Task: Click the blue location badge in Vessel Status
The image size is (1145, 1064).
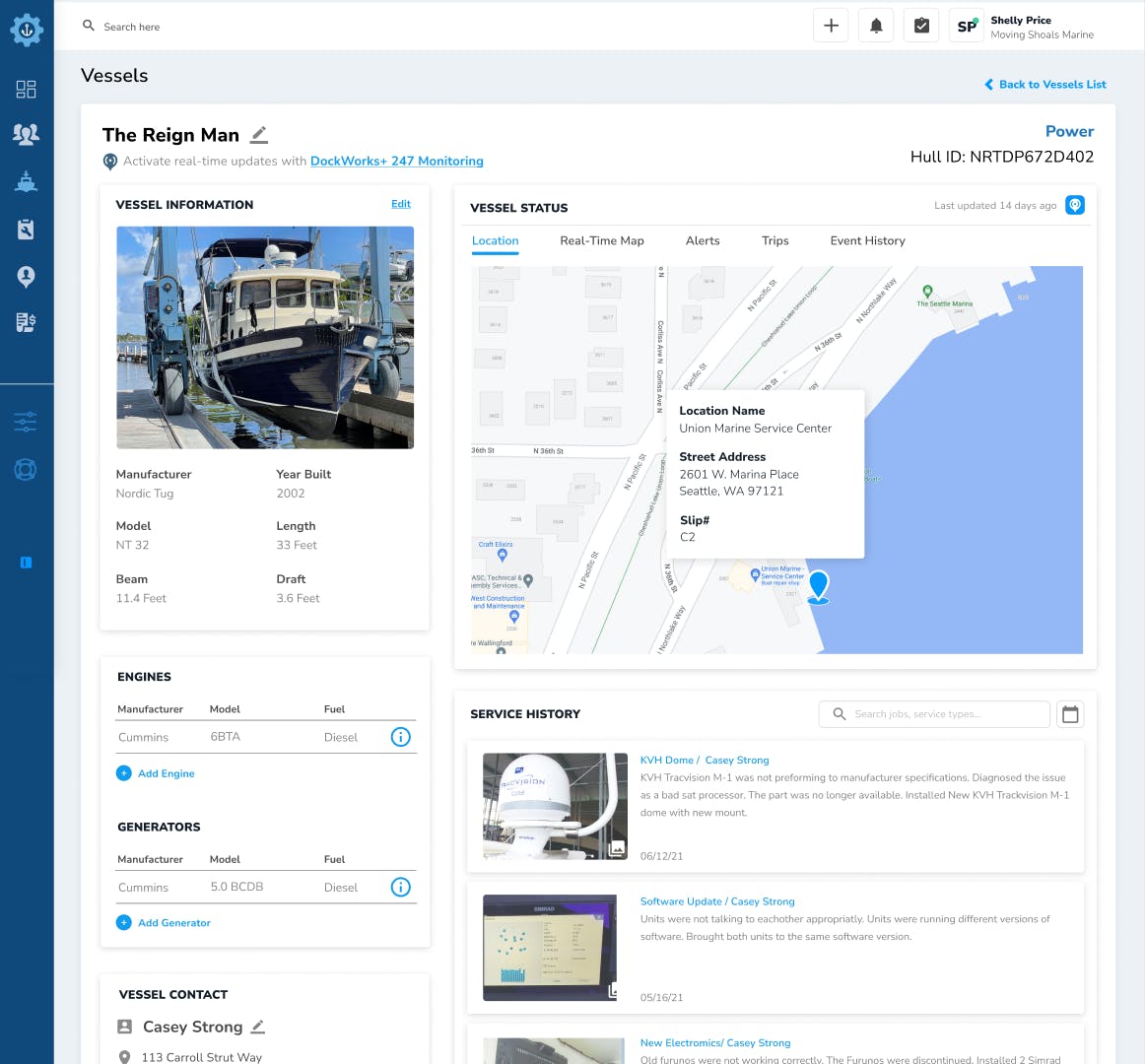Action: click(x=1075, y=205)
